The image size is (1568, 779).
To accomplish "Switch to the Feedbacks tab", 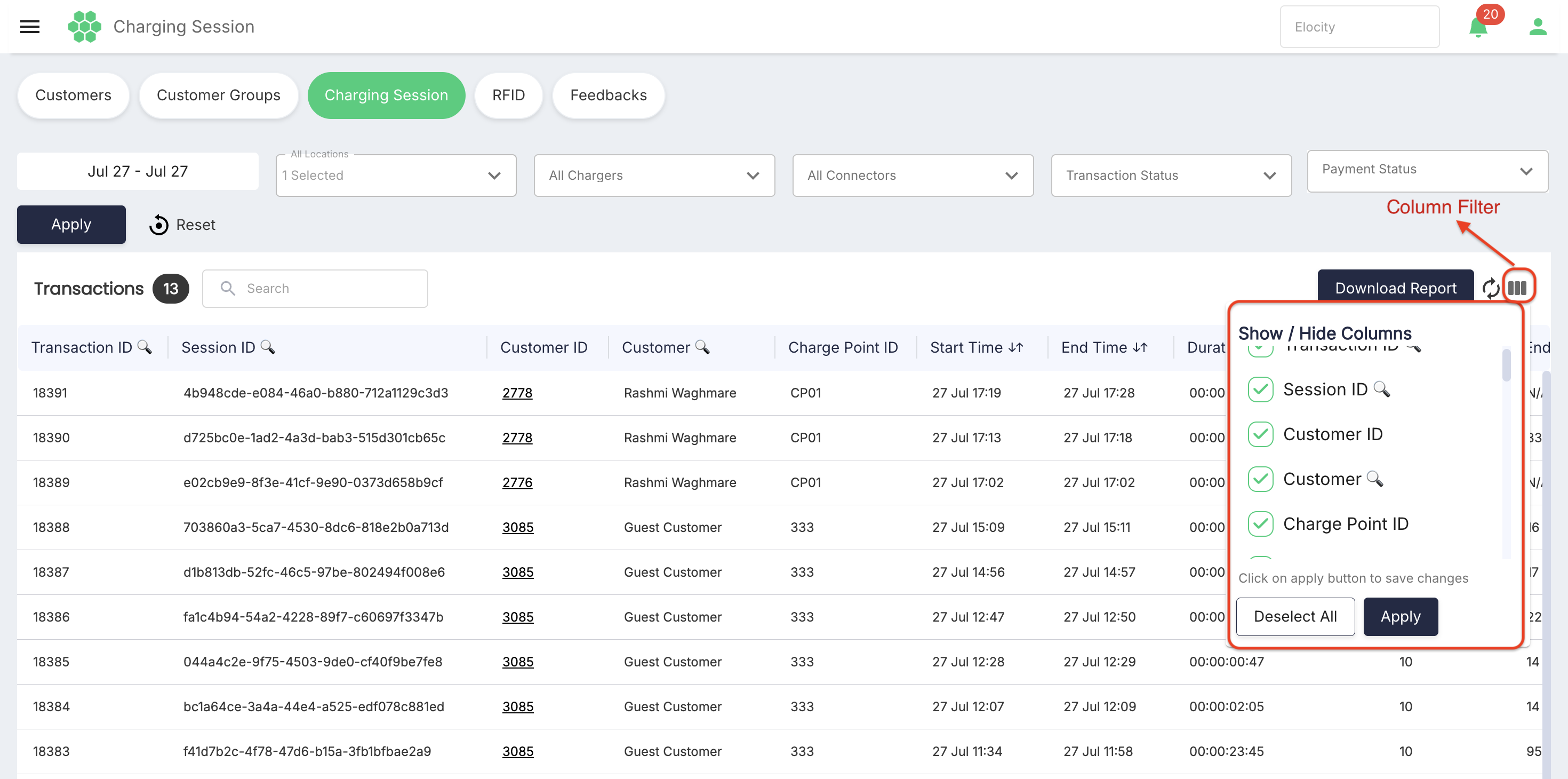I will coord(608,95).
